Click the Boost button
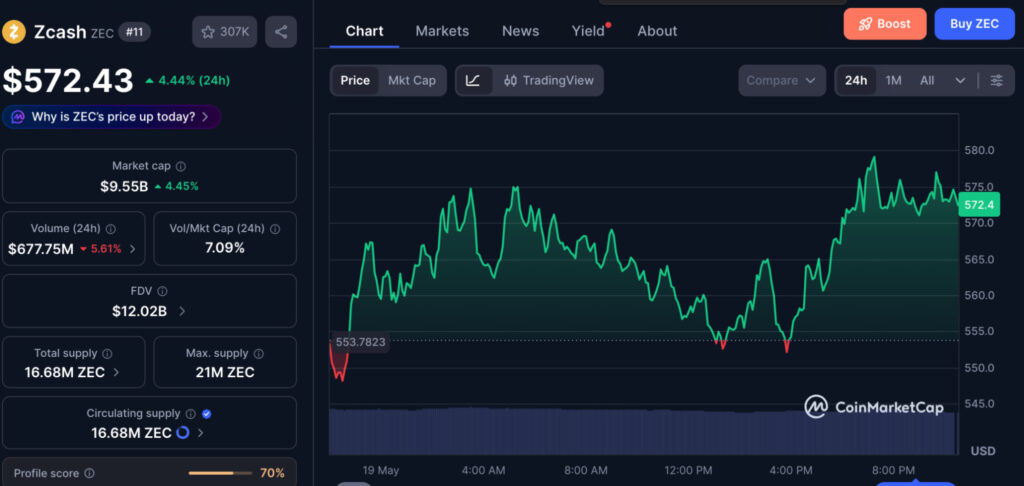1024x486 pixels. pyautogui.click(x=885, y=24)
